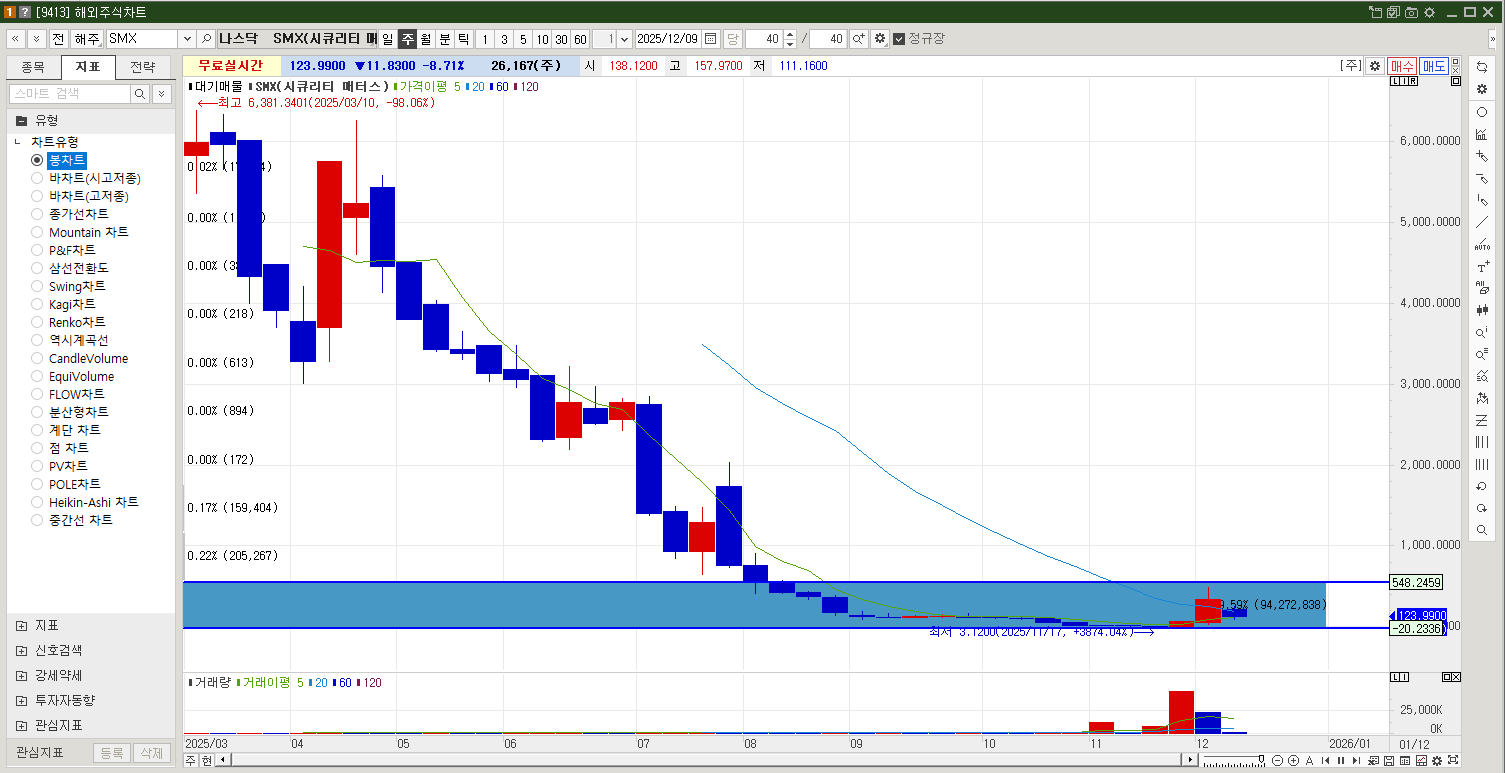This screenshot has width=1505, height=773.
Task: Click the red 매수 buy button
Action: point(1402,66)
